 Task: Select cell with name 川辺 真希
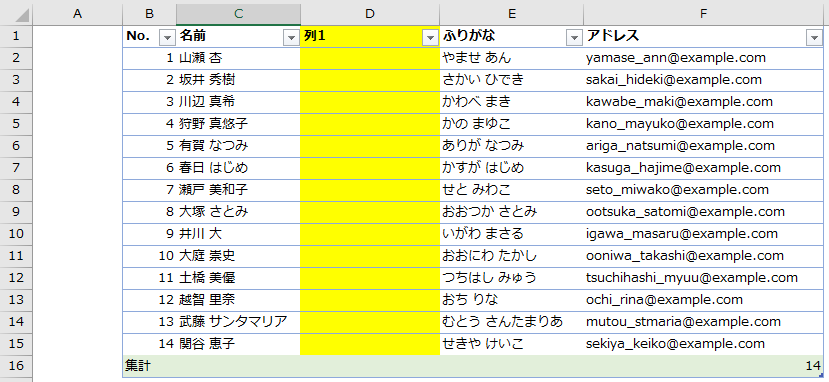click(x=238, y=102)
